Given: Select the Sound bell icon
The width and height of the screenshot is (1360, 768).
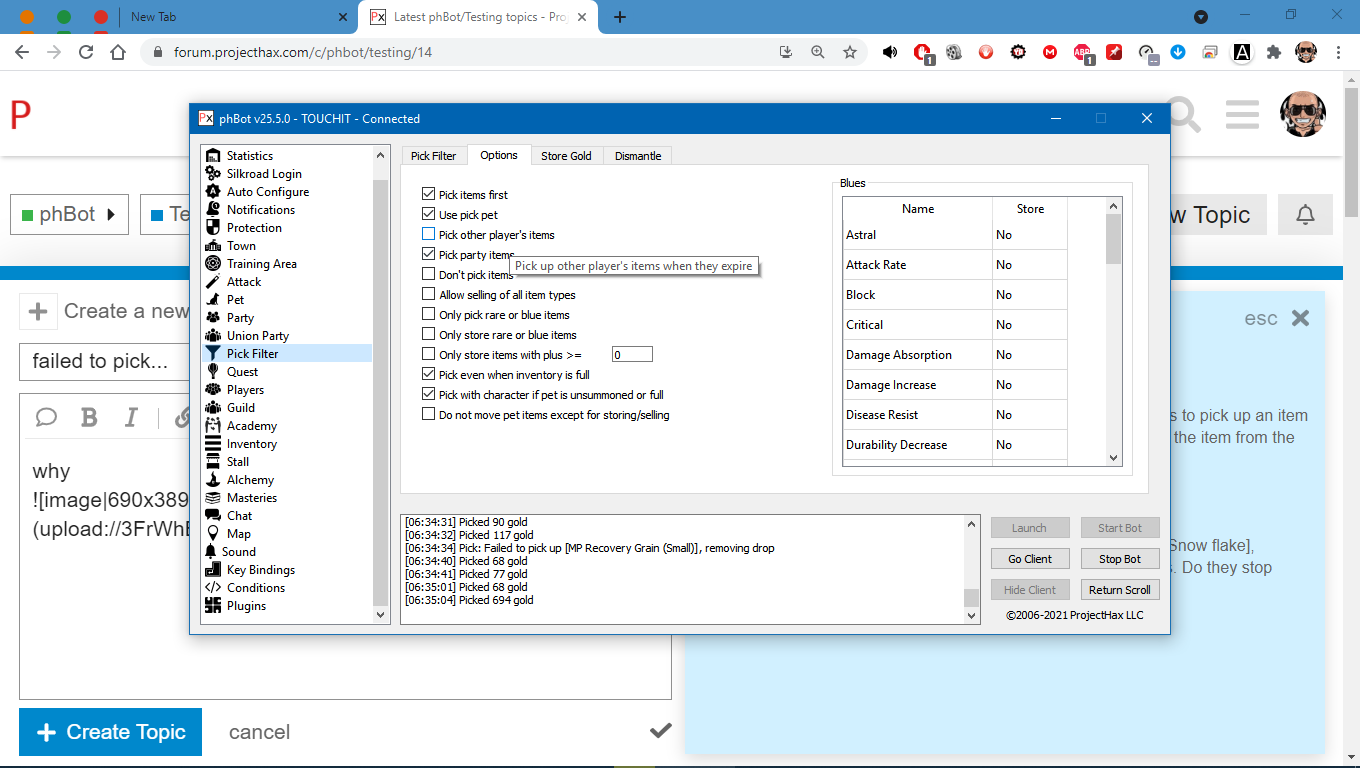Looking at the screenshot, I should tap(211, 552).
